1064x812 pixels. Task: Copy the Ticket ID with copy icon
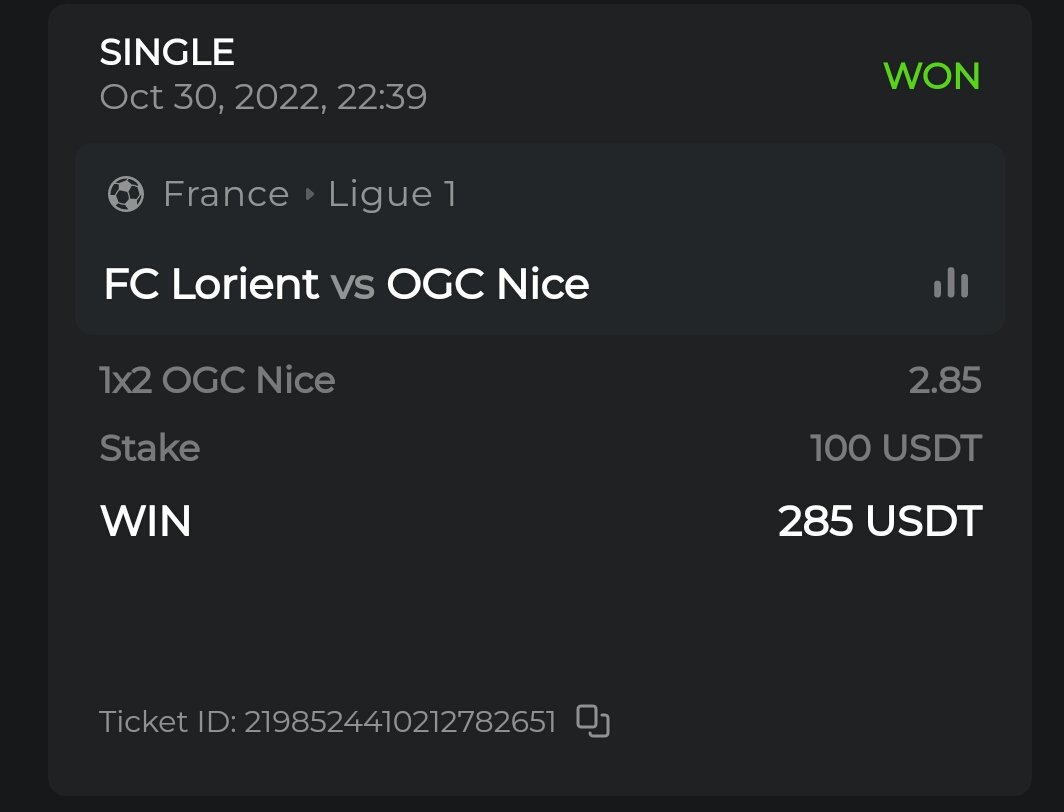[593, 721]
